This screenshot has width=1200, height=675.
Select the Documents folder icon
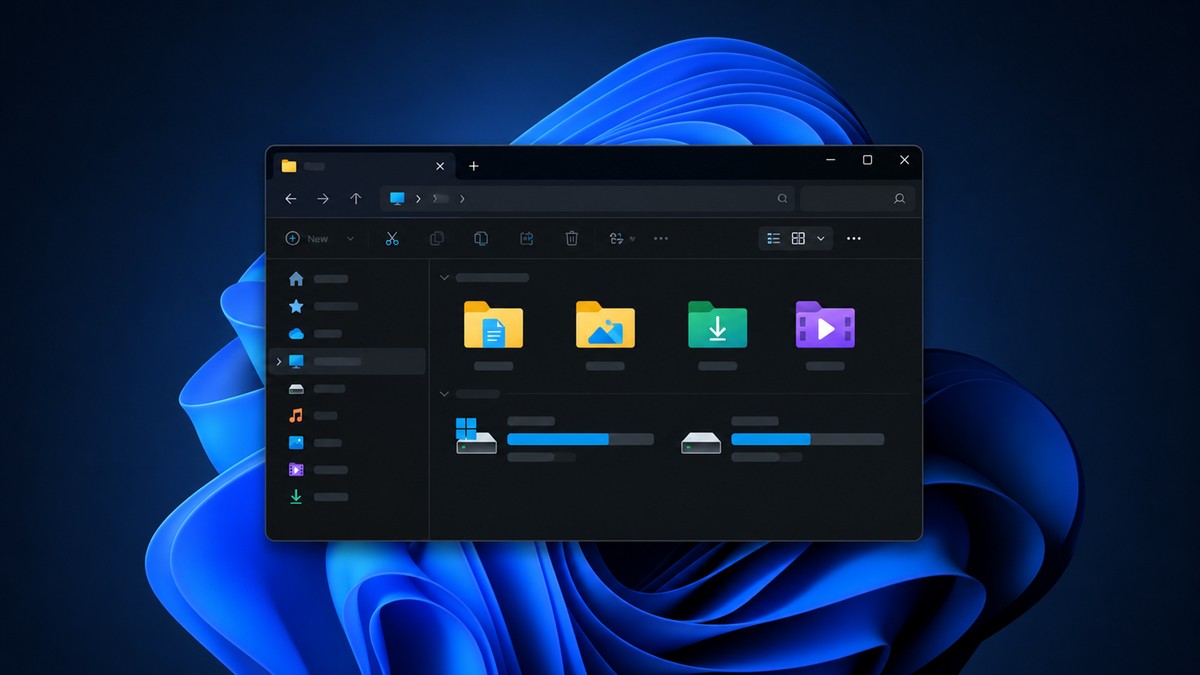[493, 324]
